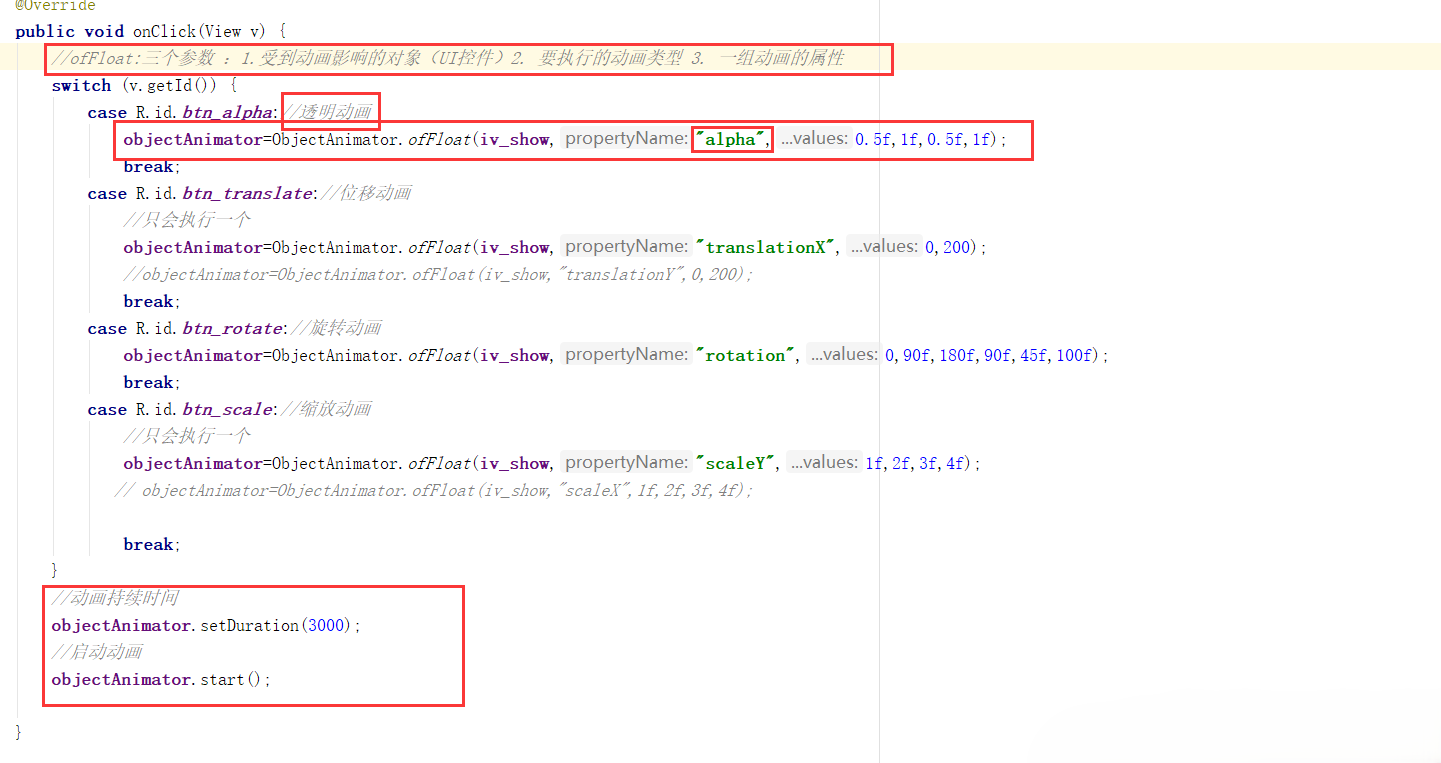Click the 'switch' keyword

[x=81, y=85]
